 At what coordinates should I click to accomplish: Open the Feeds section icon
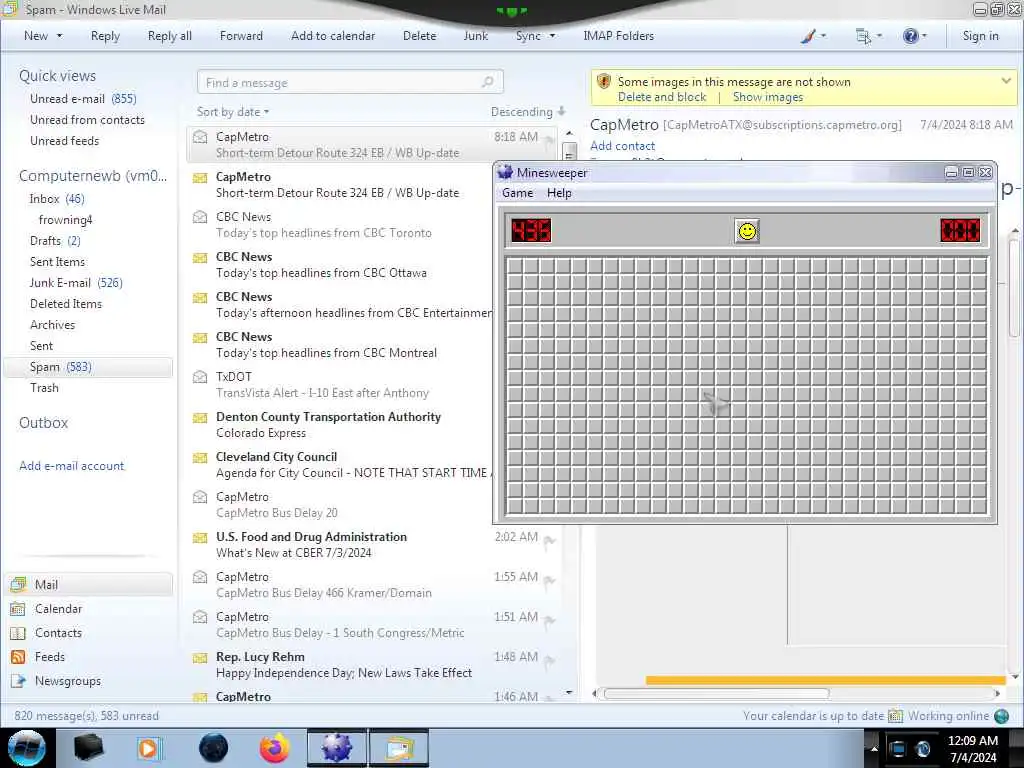coord(18,657)
